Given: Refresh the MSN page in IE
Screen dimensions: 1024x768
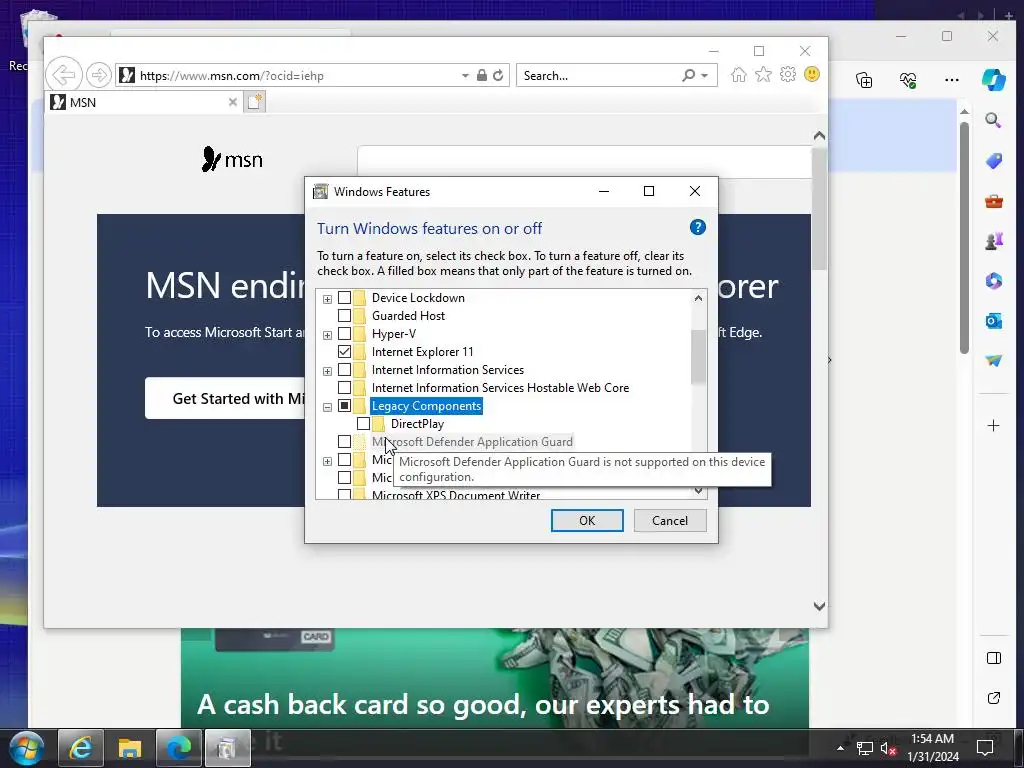Looking at the screenshot, I should click(x=498, y=75).
